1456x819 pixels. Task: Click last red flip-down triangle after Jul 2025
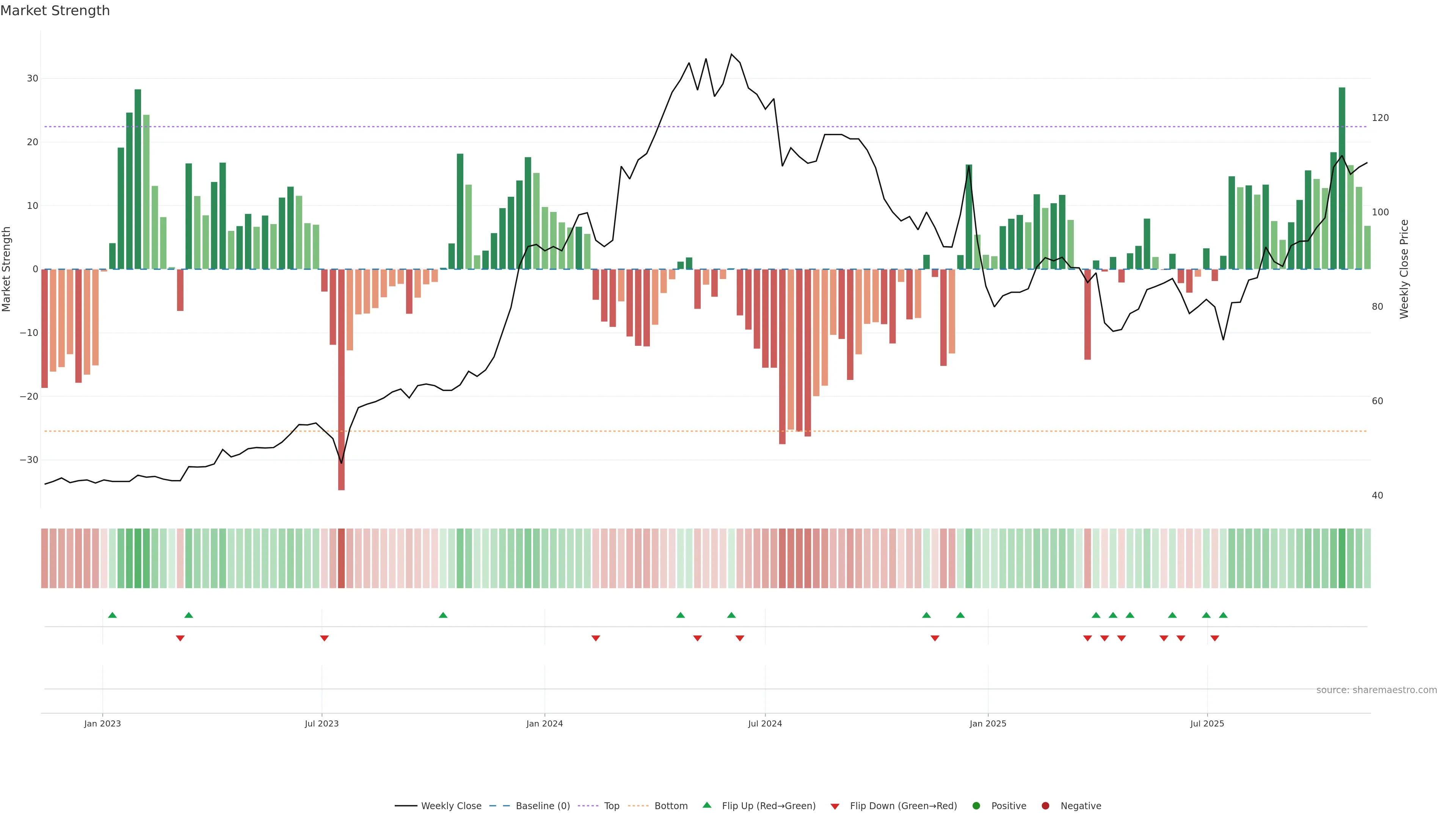click(x=1214, y=638)
